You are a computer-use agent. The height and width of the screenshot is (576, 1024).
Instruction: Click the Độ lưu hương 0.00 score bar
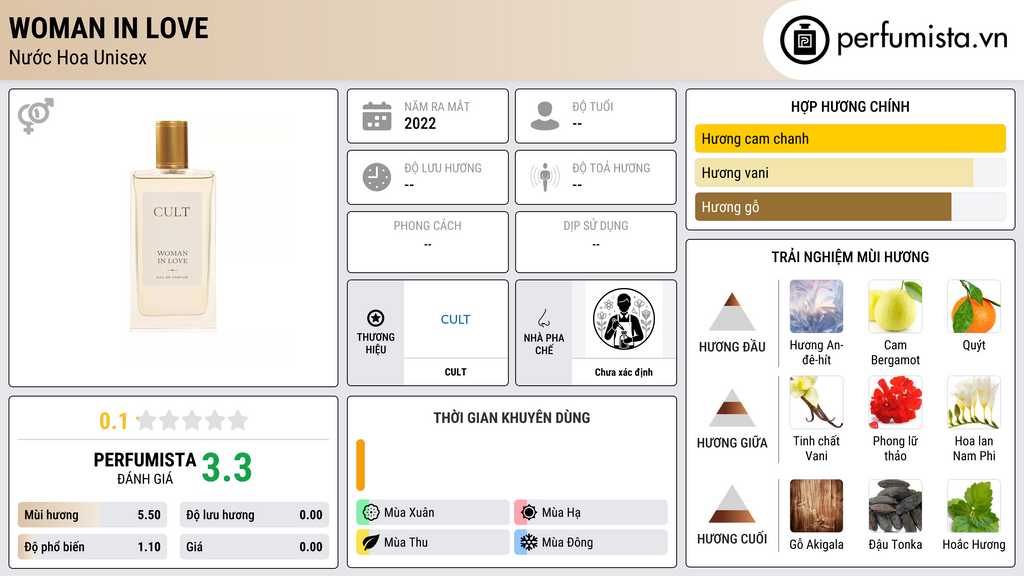(254, 515)
